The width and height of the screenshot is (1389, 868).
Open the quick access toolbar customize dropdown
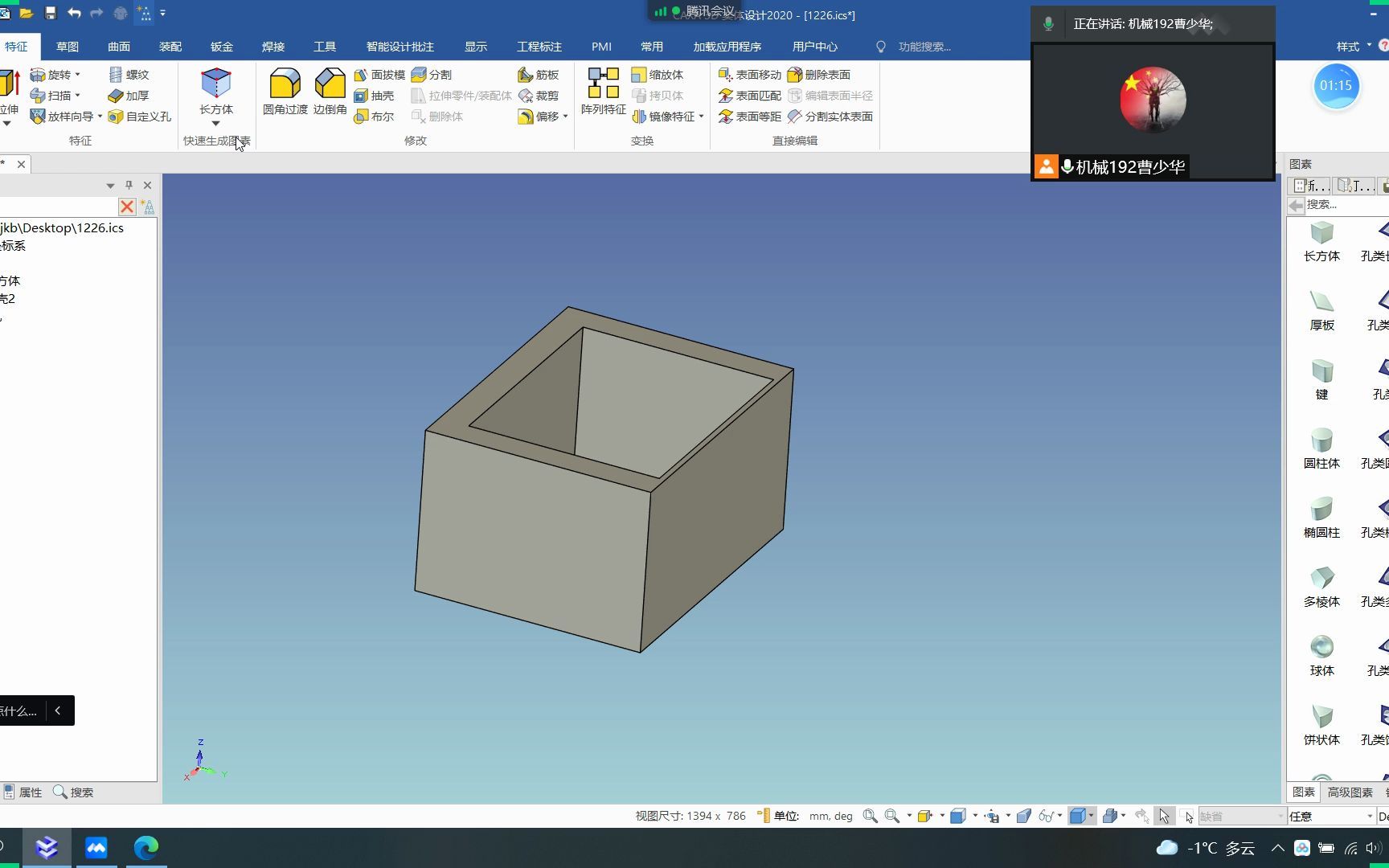(163, 13)
